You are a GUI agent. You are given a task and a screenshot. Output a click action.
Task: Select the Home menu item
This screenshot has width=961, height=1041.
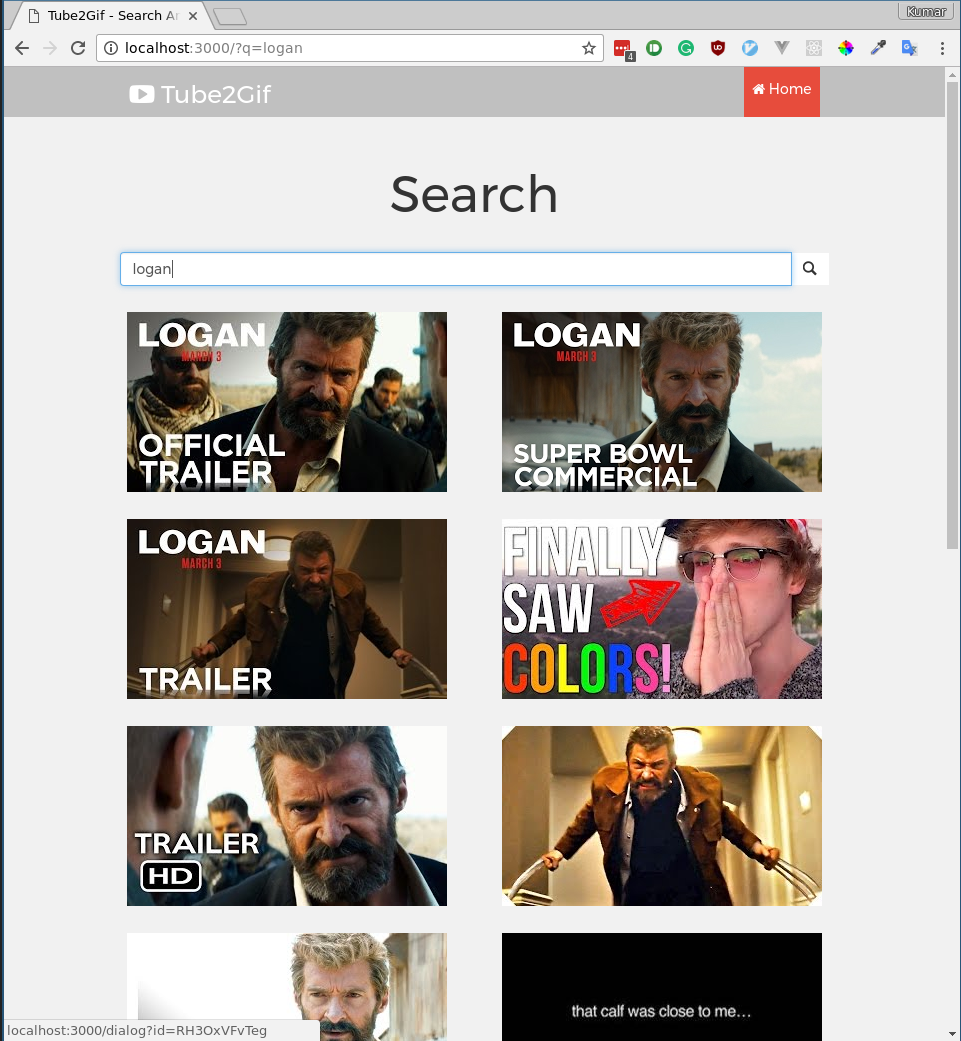coord(781,91)
